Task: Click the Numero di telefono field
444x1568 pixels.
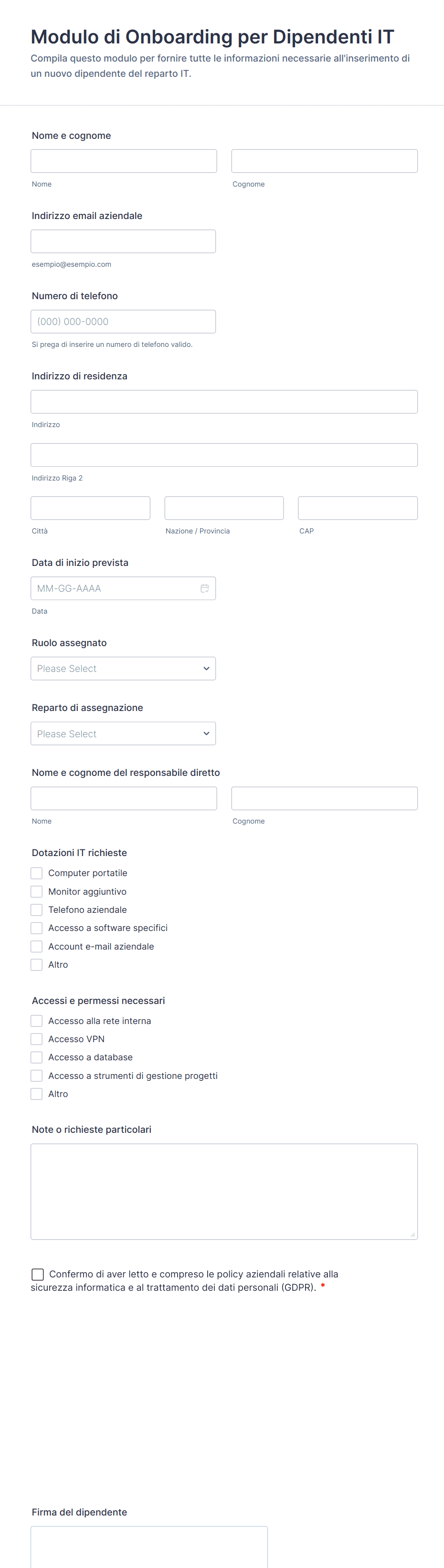Action: click(123, 322)
